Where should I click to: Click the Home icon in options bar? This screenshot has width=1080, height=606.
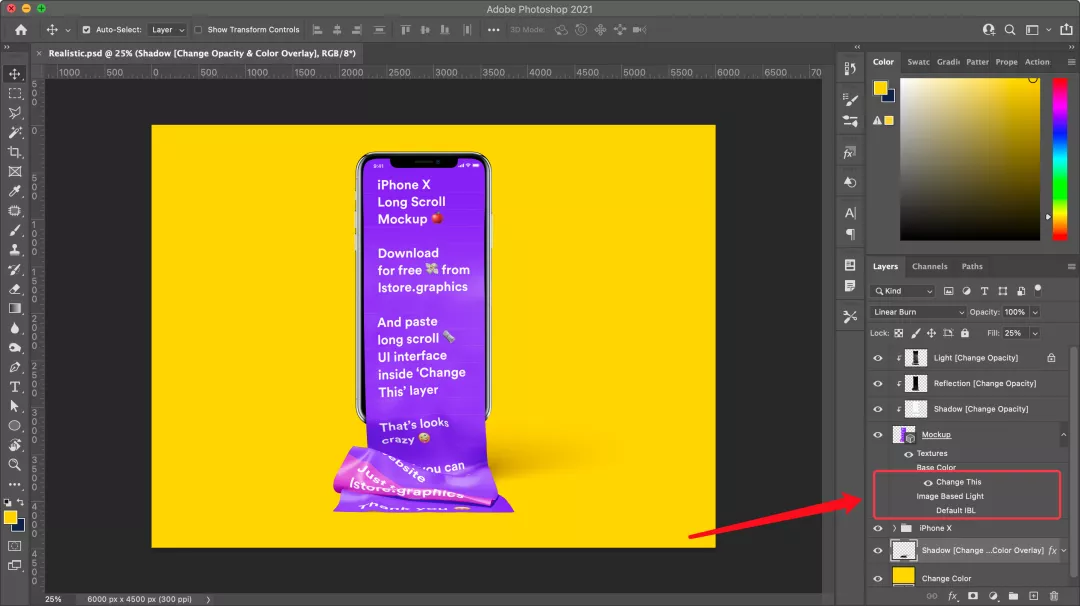click(x=21, y=30)
